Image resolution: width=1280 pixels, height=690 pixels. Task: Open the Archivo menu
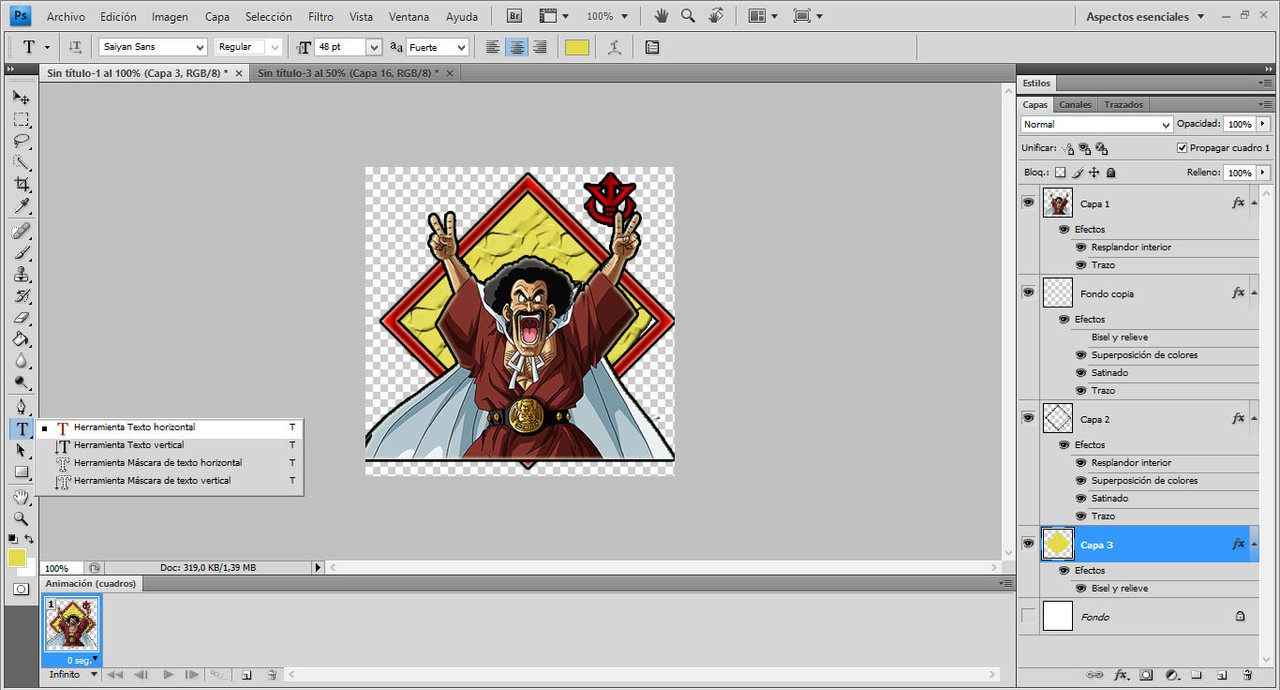pyautogui.click(x=66, y=17)
